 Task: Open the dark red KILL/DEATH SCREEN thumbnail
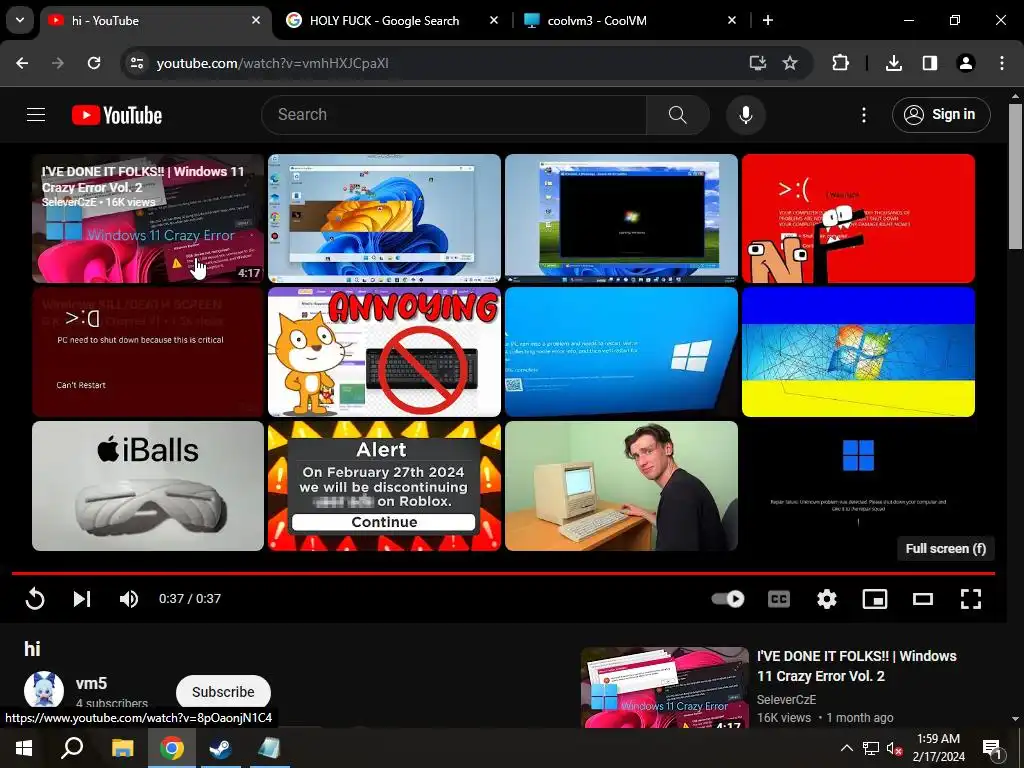148,352
